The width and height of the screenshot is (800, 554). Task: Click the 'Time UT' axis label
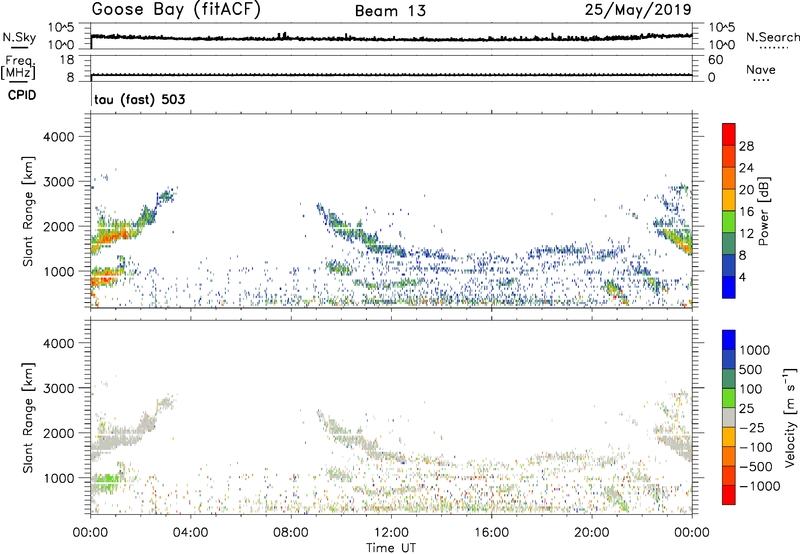pos(391,548)
